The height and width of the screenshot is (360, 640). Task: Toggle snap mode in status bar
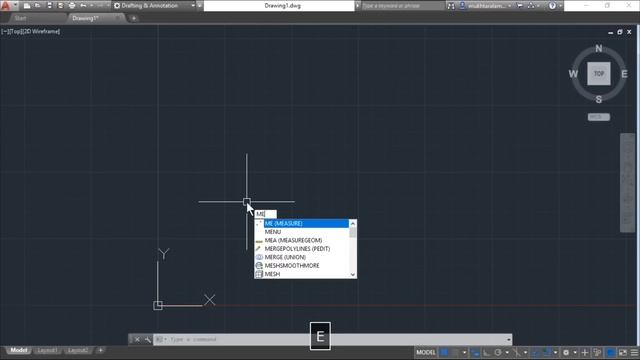[x=456, y=352]
